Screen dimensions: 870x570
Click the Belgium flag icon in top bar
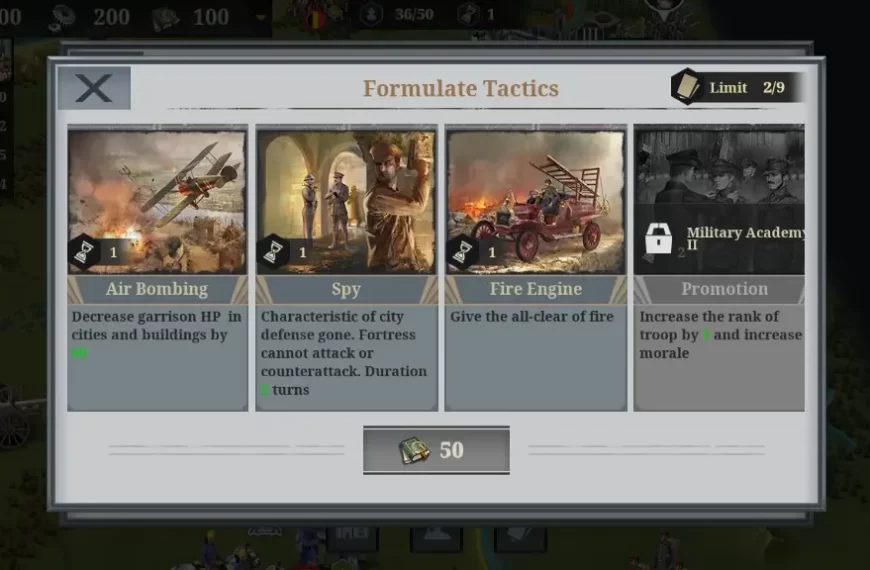point(315,19)
